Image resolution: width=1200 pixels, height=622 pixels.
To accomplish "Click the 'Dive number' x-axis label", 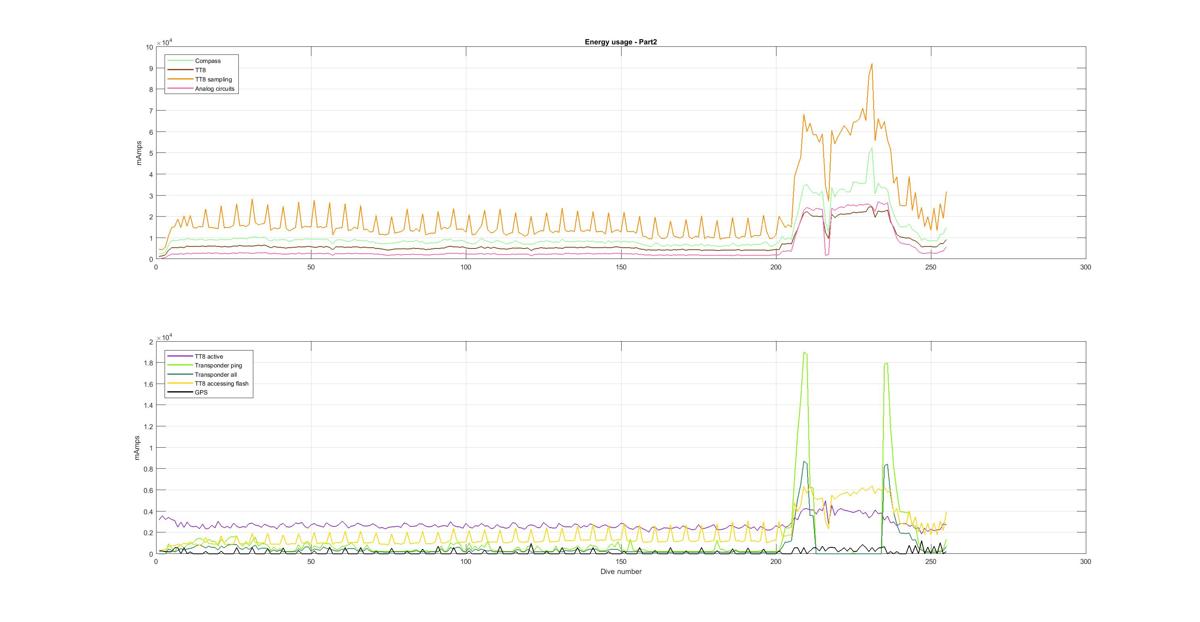I will [621, 572].
